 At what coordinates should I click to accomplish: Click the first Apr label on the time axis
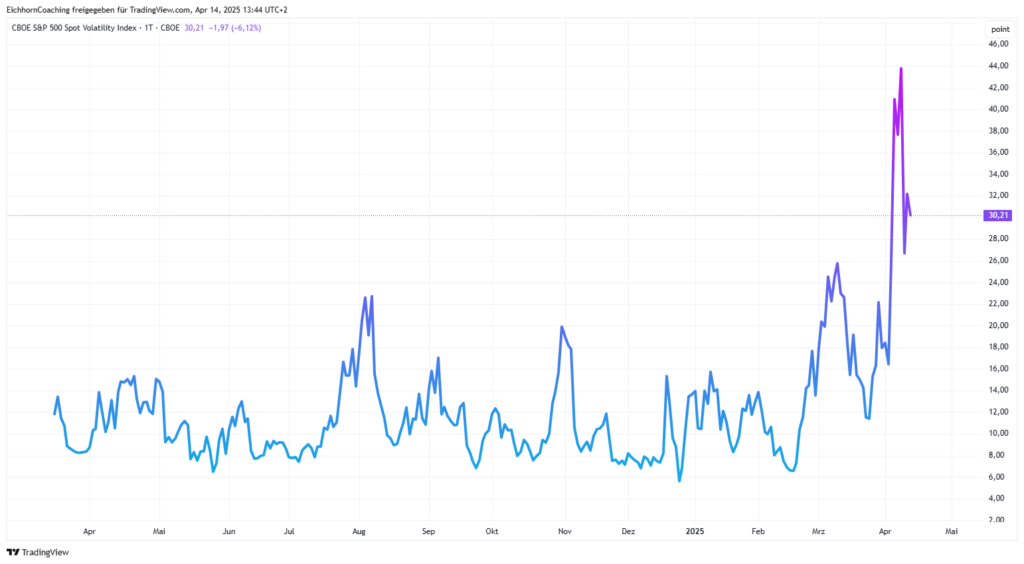tap(89, 531)
